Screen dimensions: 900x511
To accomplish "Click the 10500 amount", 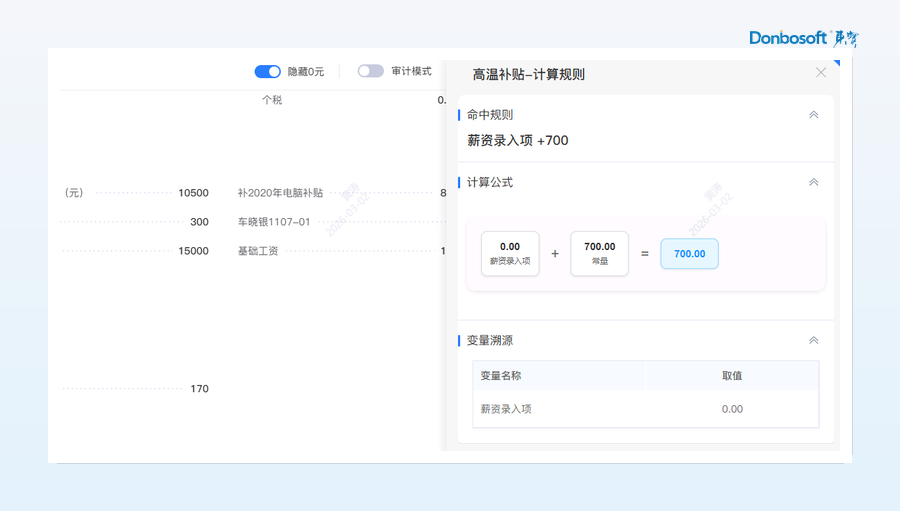I will (x=193, y=193).
